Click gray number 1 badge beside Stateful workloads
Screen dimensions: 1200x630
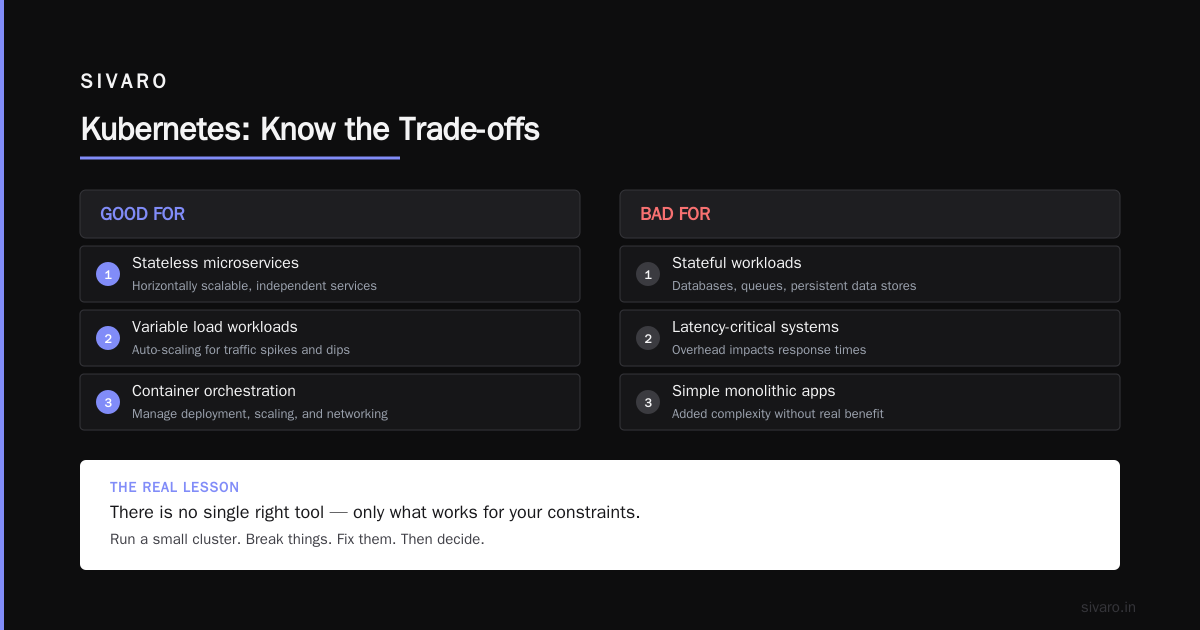click(648, 274)
